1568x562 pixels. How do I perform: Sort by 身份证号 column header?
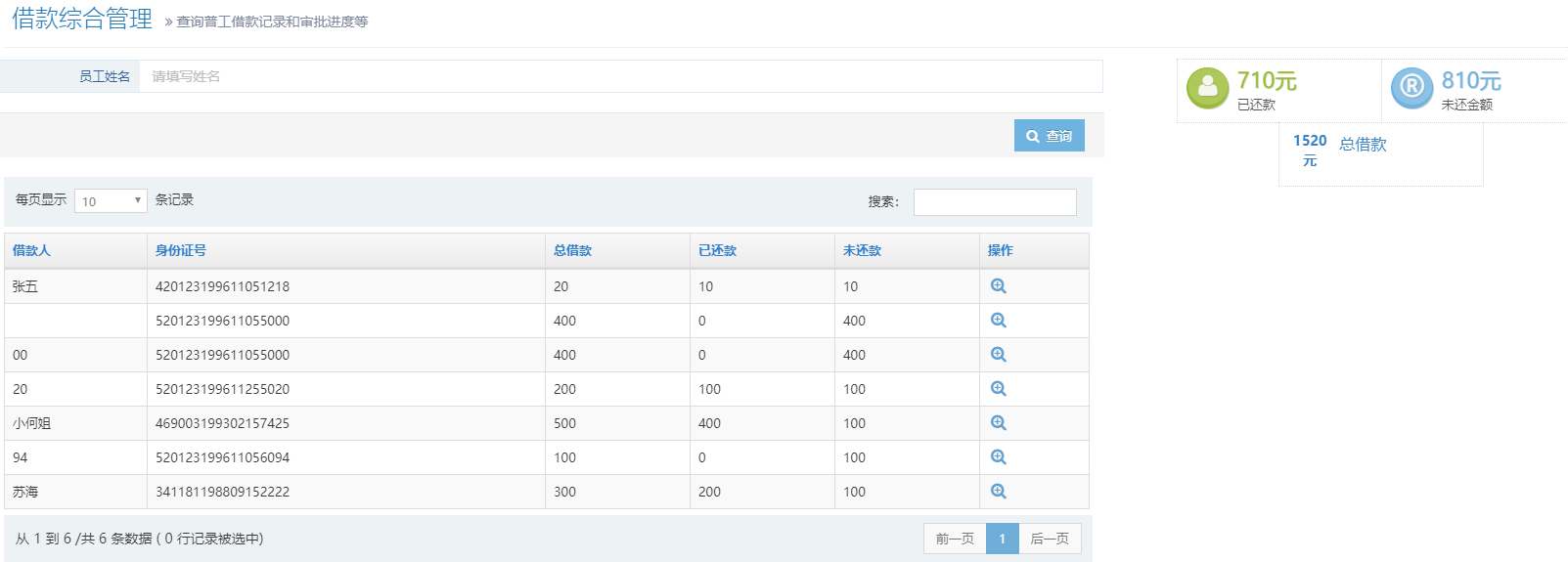pyautogui.click(x=181, y=250)
